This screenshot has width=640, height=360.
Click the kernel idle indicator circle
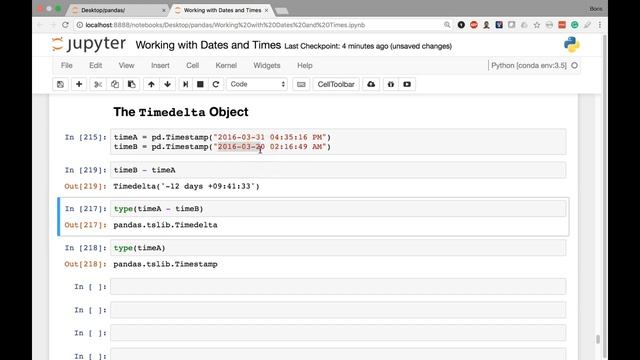tap(574, 65)
